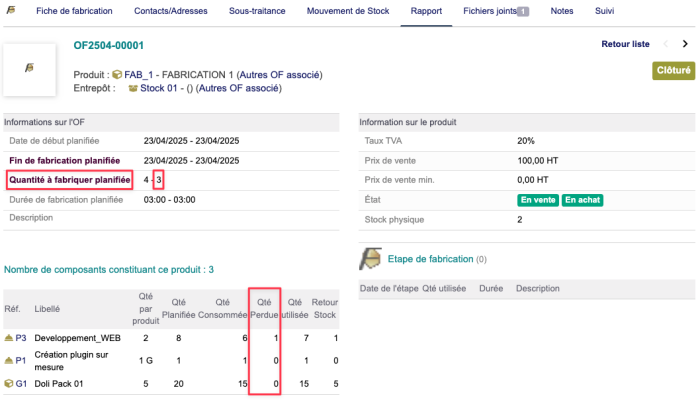Click the product cube icon before FAB_1

coord(117,75)
